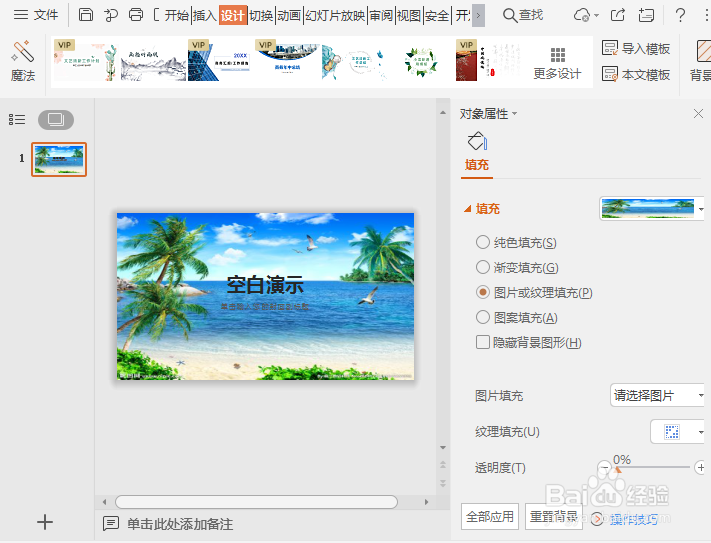Click the share/export icon

coord(618,15)
